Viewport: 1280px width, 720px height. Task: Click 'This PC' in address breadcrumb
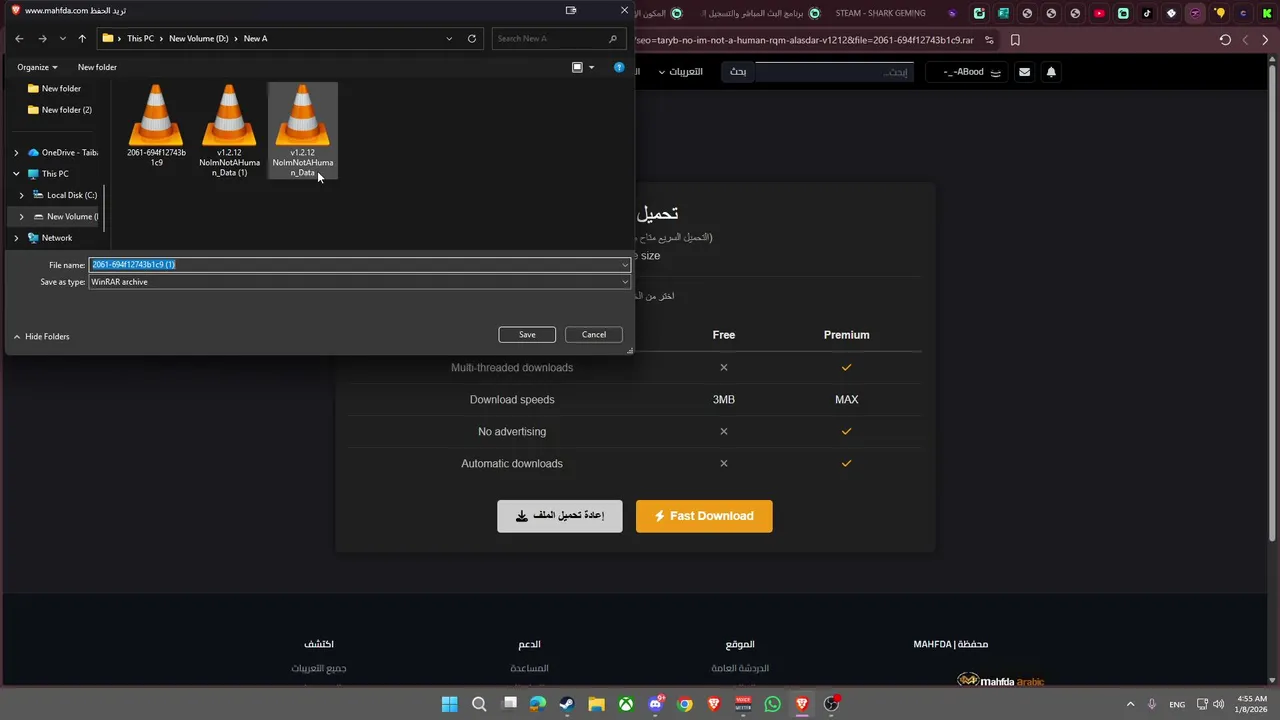click(140, 38)
